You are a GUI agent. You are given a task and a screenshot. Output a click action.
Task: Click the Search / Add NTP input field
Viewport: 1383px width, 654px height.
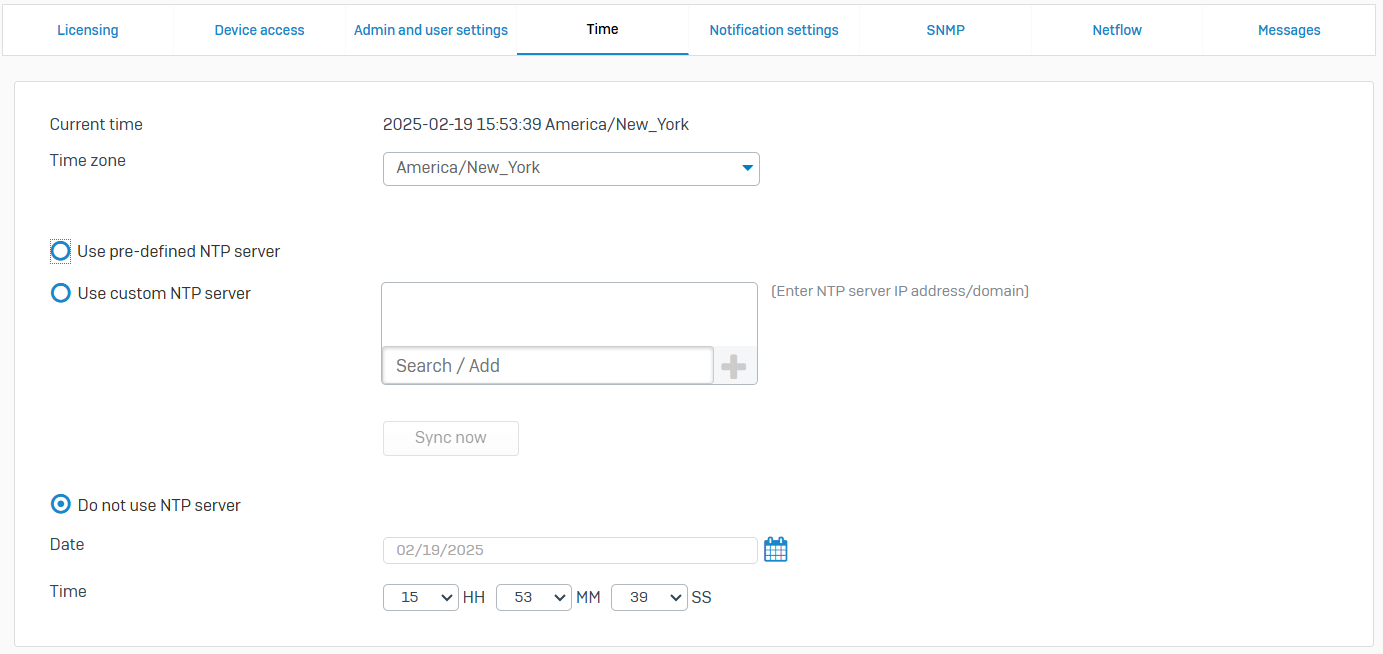[x=547, y=366]
